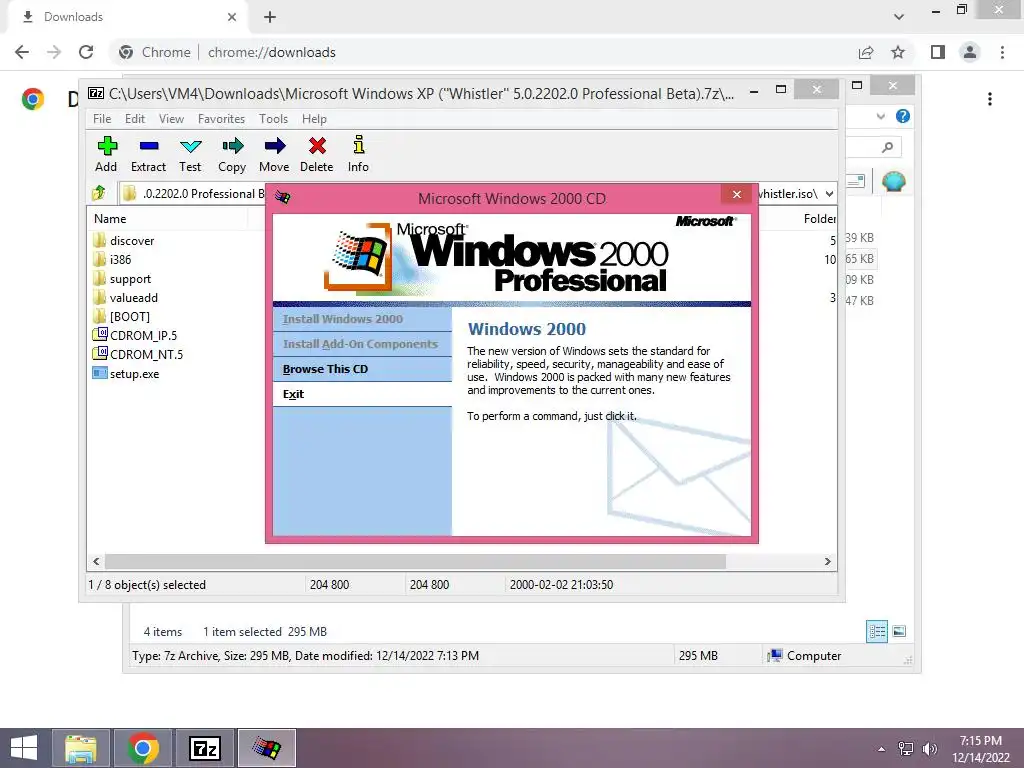The image size is (1024, 768).
Task: Open a new Chrome tab
Action: click(x=270, y=17)
